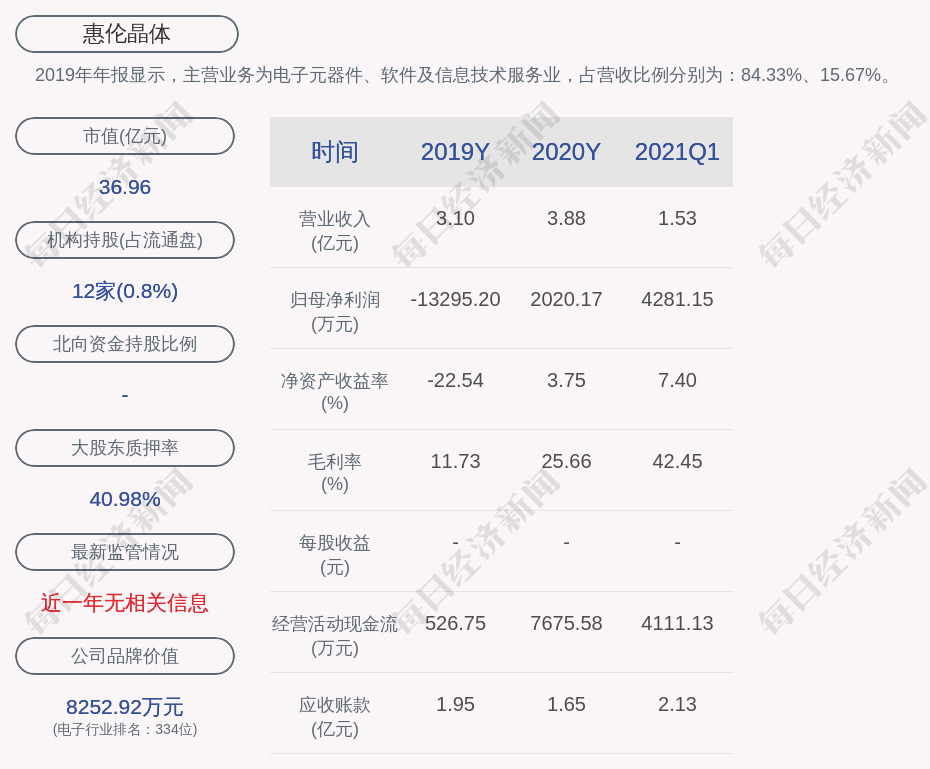Image resolution: width=930 pixels, height=769 pixels.
Task: Select revenue value 3.10
Action: [x=455, y=218]
